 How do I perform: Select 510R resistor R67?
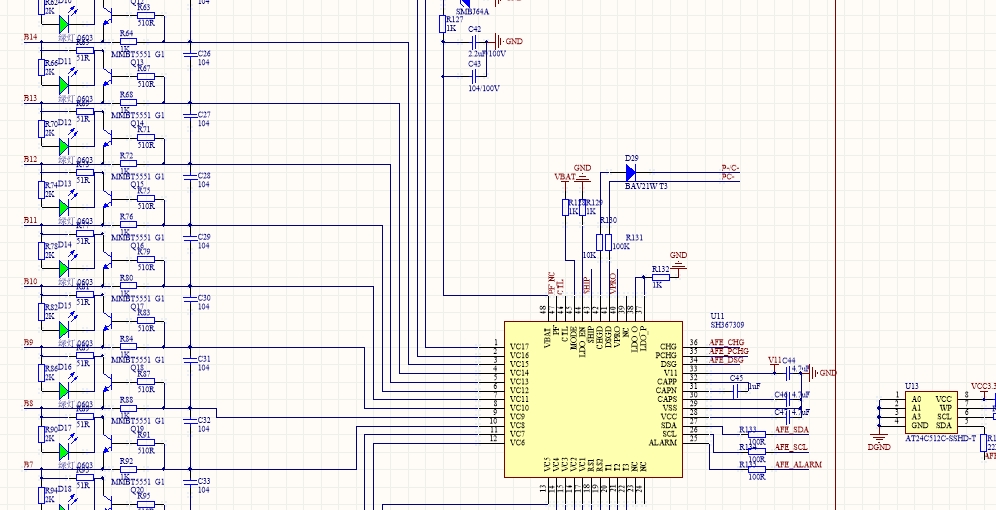pyautogui.click(x=146, y=77)
